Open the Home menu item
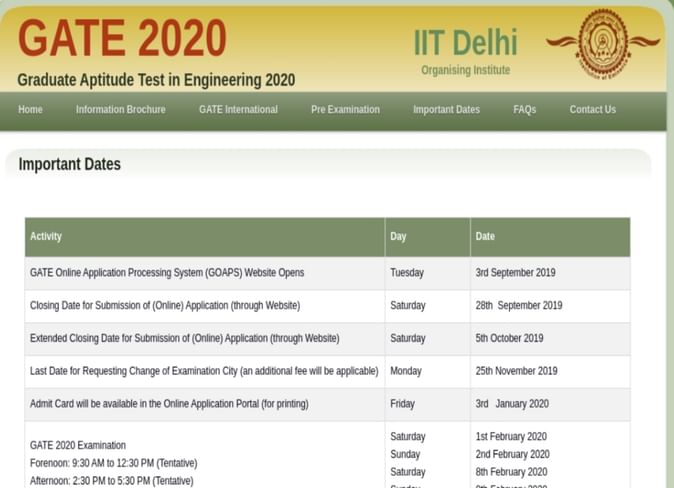This screenshot has height=488, width=674. (x=30, y=110)
